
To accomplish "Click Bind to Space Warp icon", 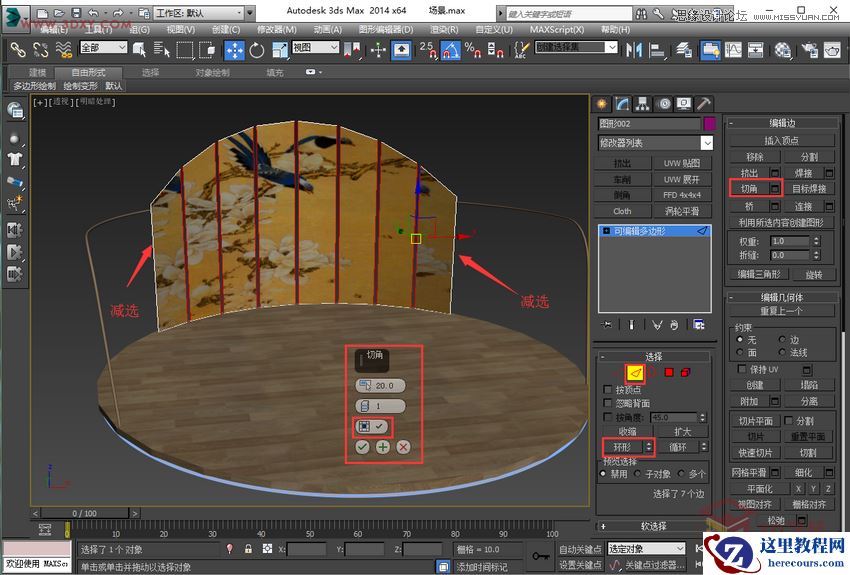I will [x=63, y=50].
